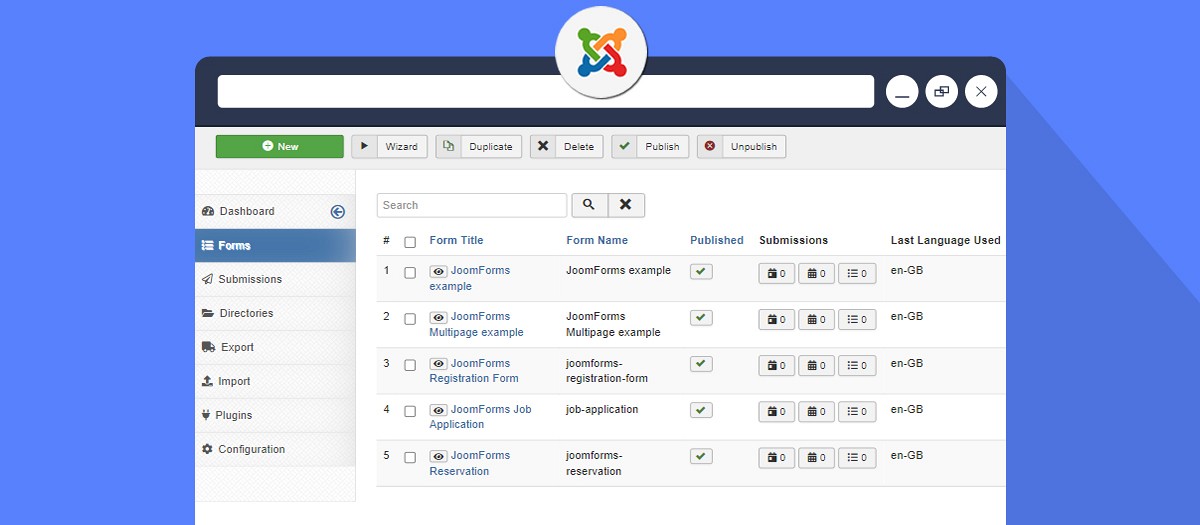View today's submissions for Reservation form
The width and height of the screenshot is (1200, 525).
(777, 458)
